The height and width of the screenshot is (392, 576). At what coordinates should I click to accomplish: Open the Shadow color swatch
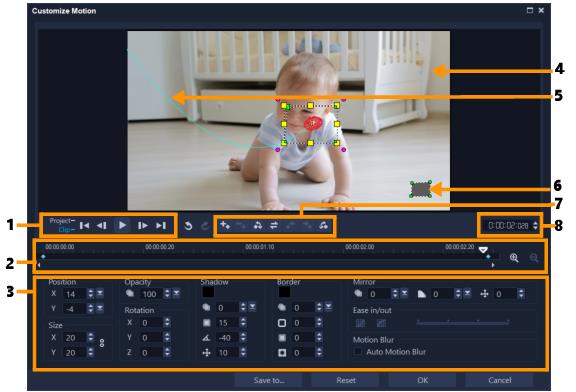[208, 292]
